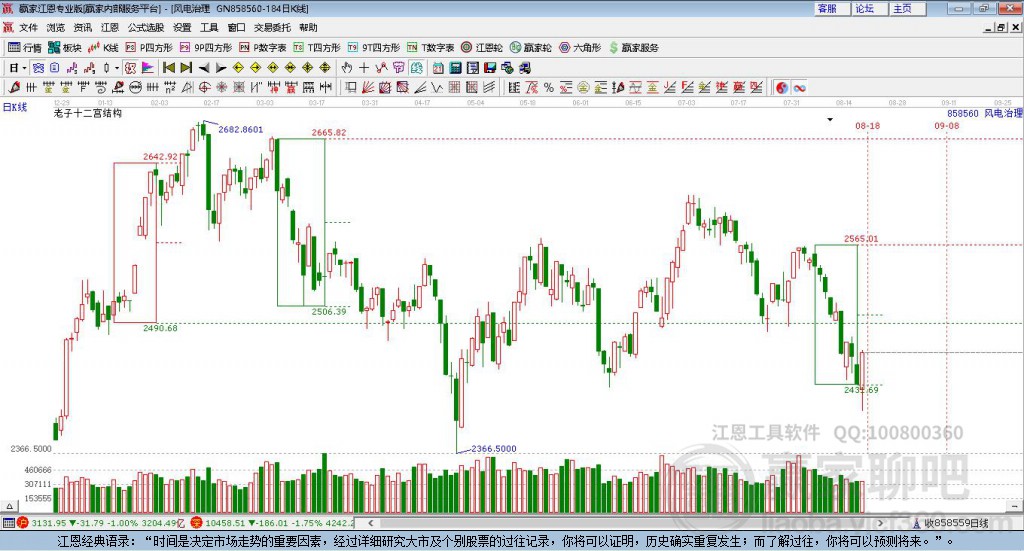
Task: Open 赢家轮 winner wheel tool
Action: click(531, 48)
